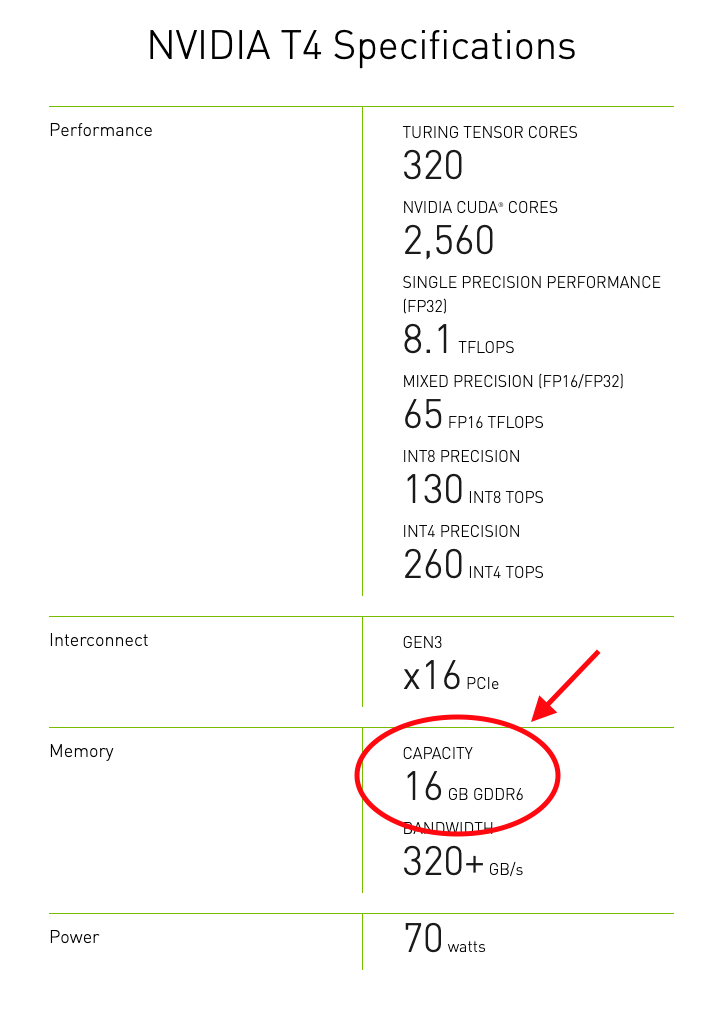Click the NVIDIA T4 Specifications title
Image resolution: width=727 pixels, height=1010 pixels.
click(x=362, y=46)
